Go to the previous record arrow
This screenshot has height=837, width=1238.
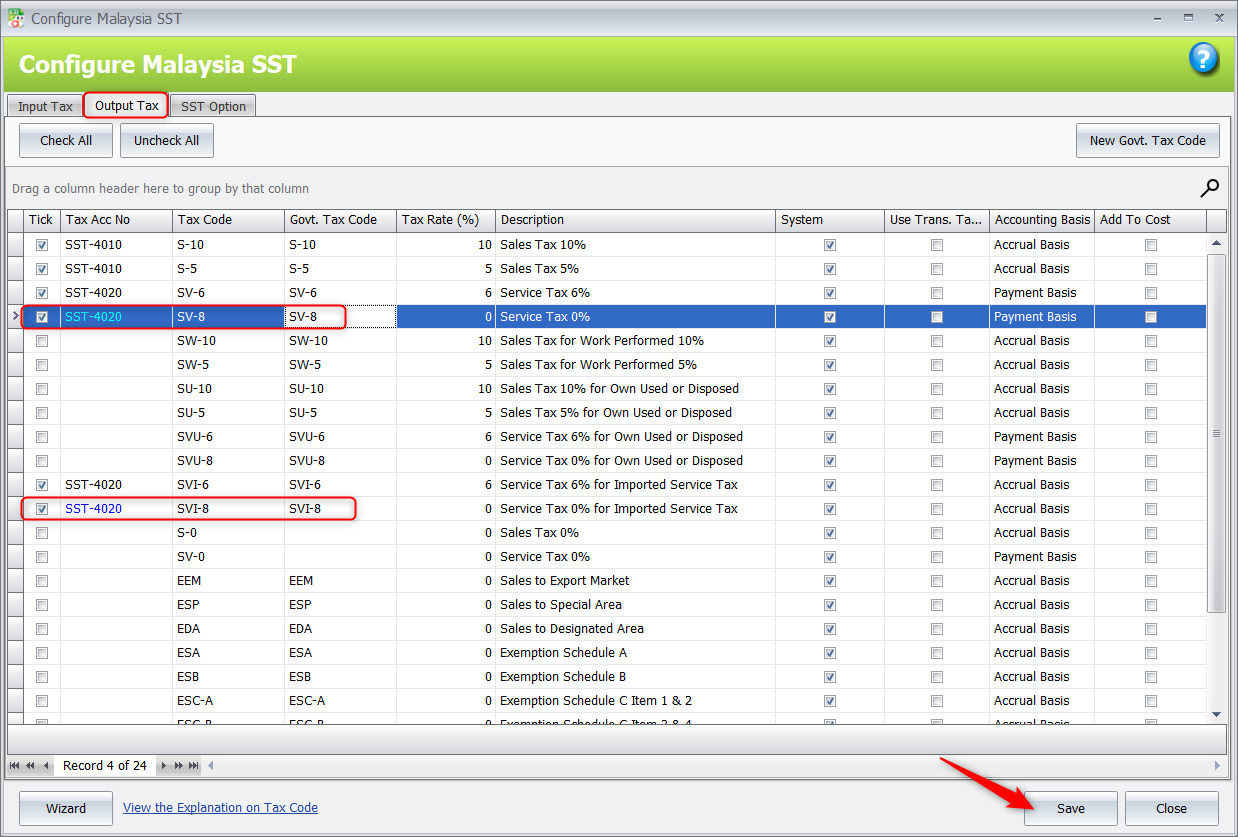tap(45, 766)
